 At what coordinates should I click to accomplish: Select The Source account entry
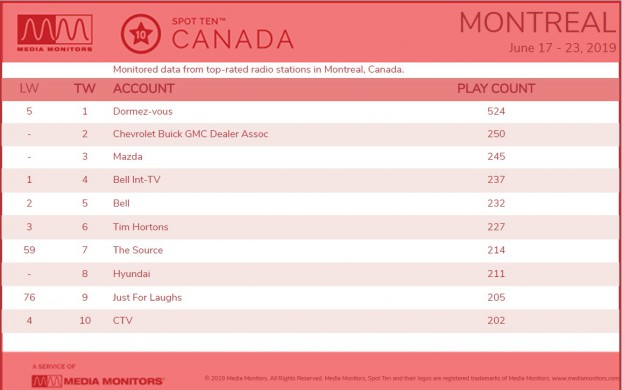pos(138,250)
